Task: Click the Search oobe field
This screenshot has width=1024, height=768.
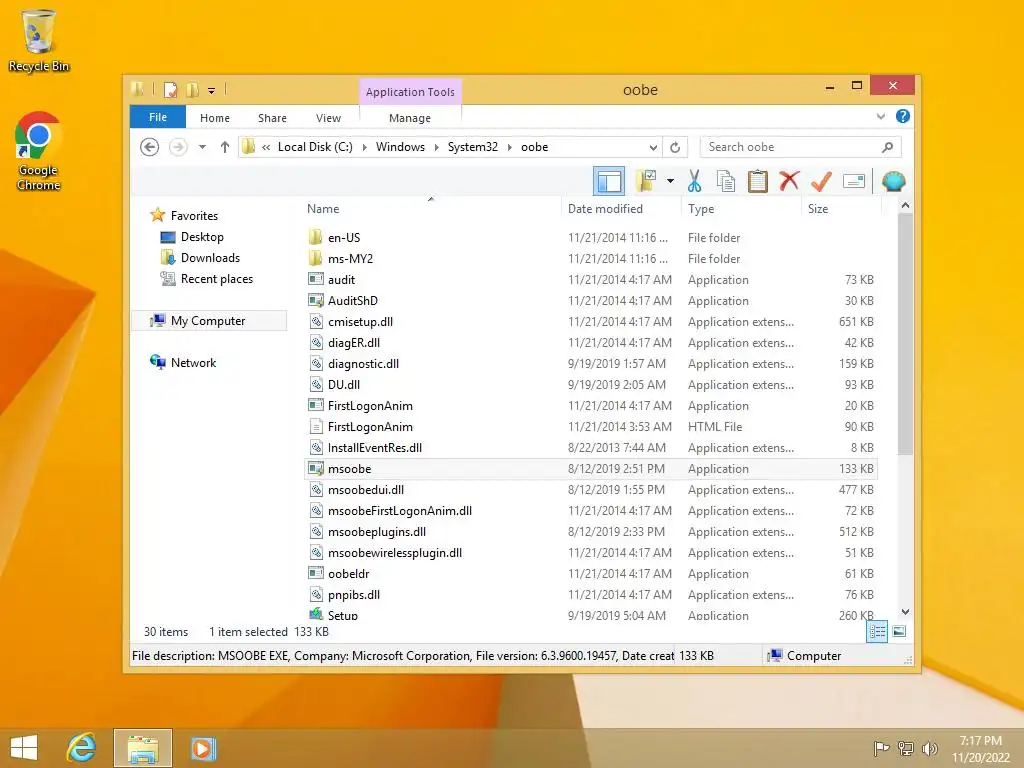Action: 800,147
